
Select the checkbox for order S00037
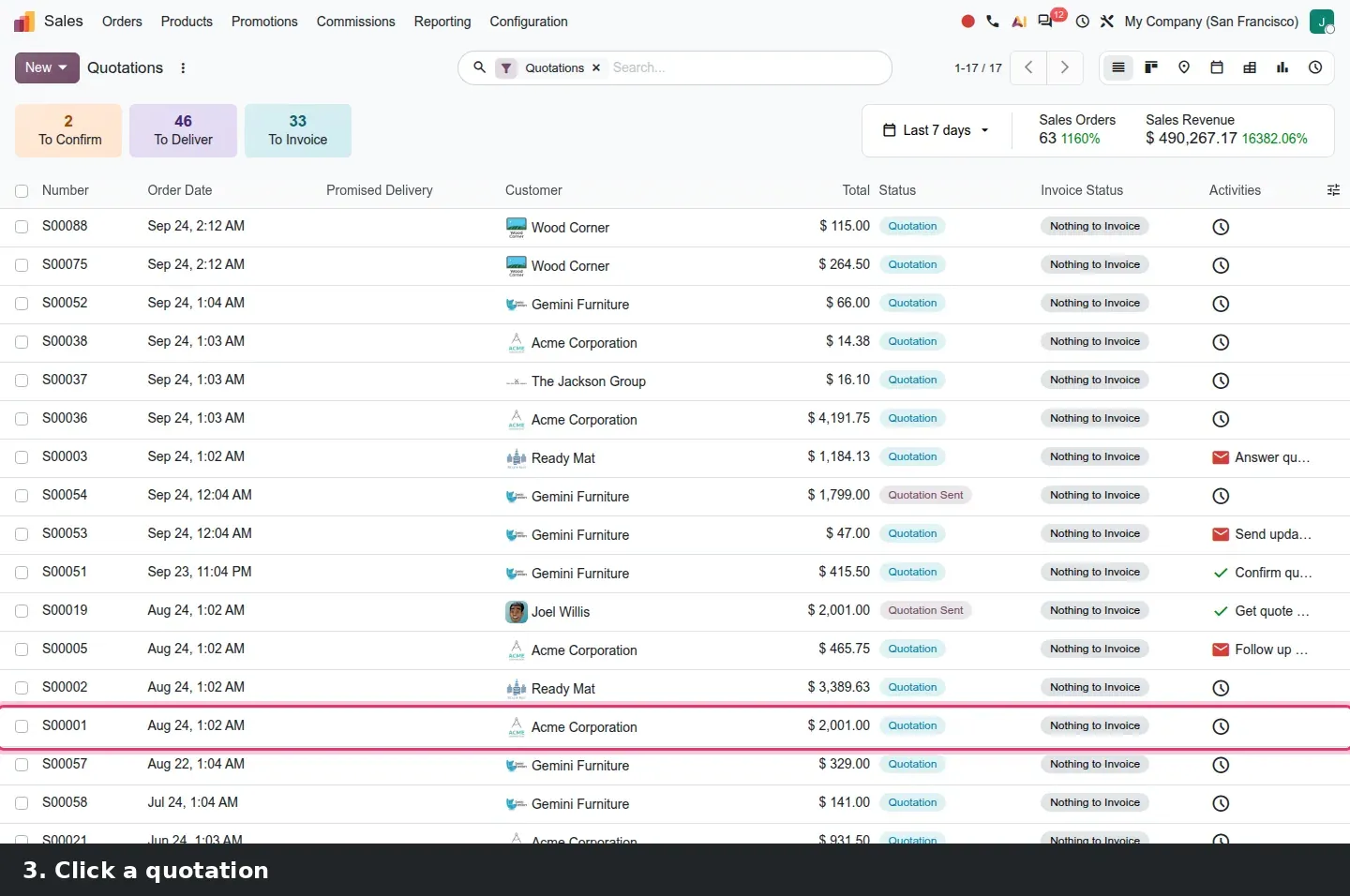tap(22, 381)
